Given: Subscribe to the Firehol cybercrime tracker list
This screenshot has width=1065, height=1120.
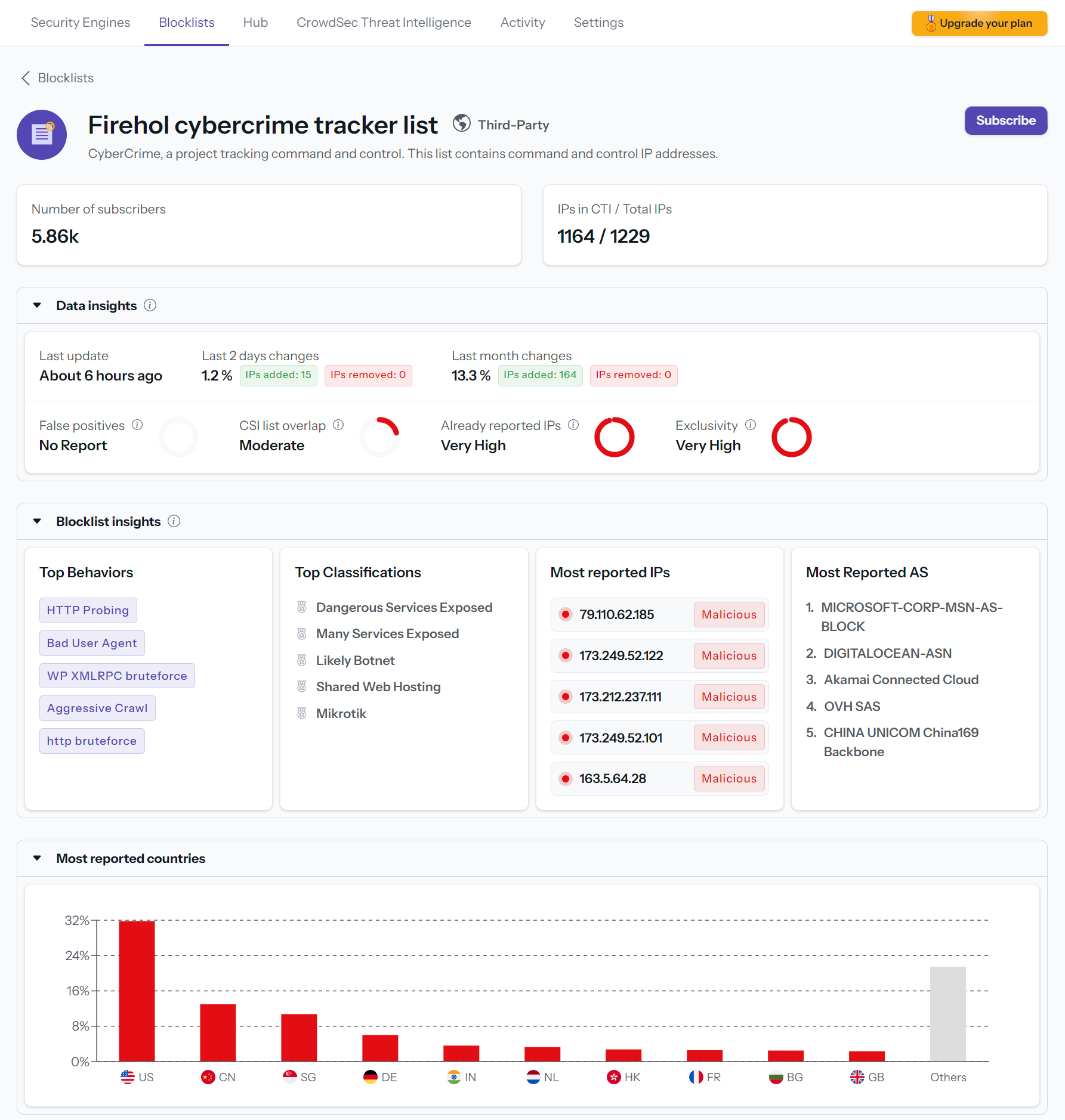Looking at the screenshot, I should [x=1006, y=120].
